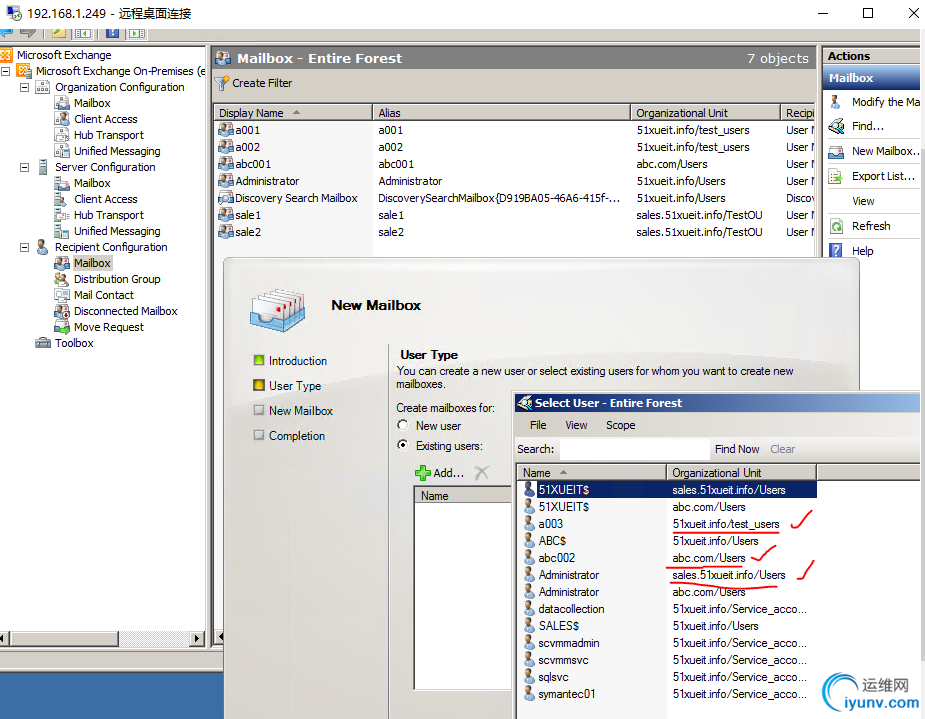
Task: Select the Existing users radio button
Action: pos(403,445)
